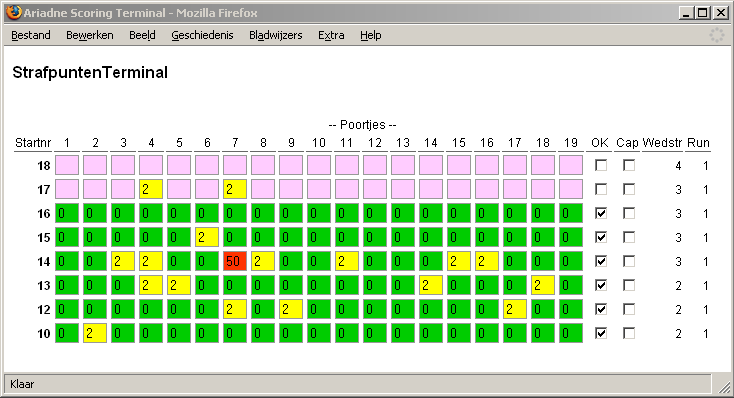Click the Firefox icon in the title bar

[14, 12]
